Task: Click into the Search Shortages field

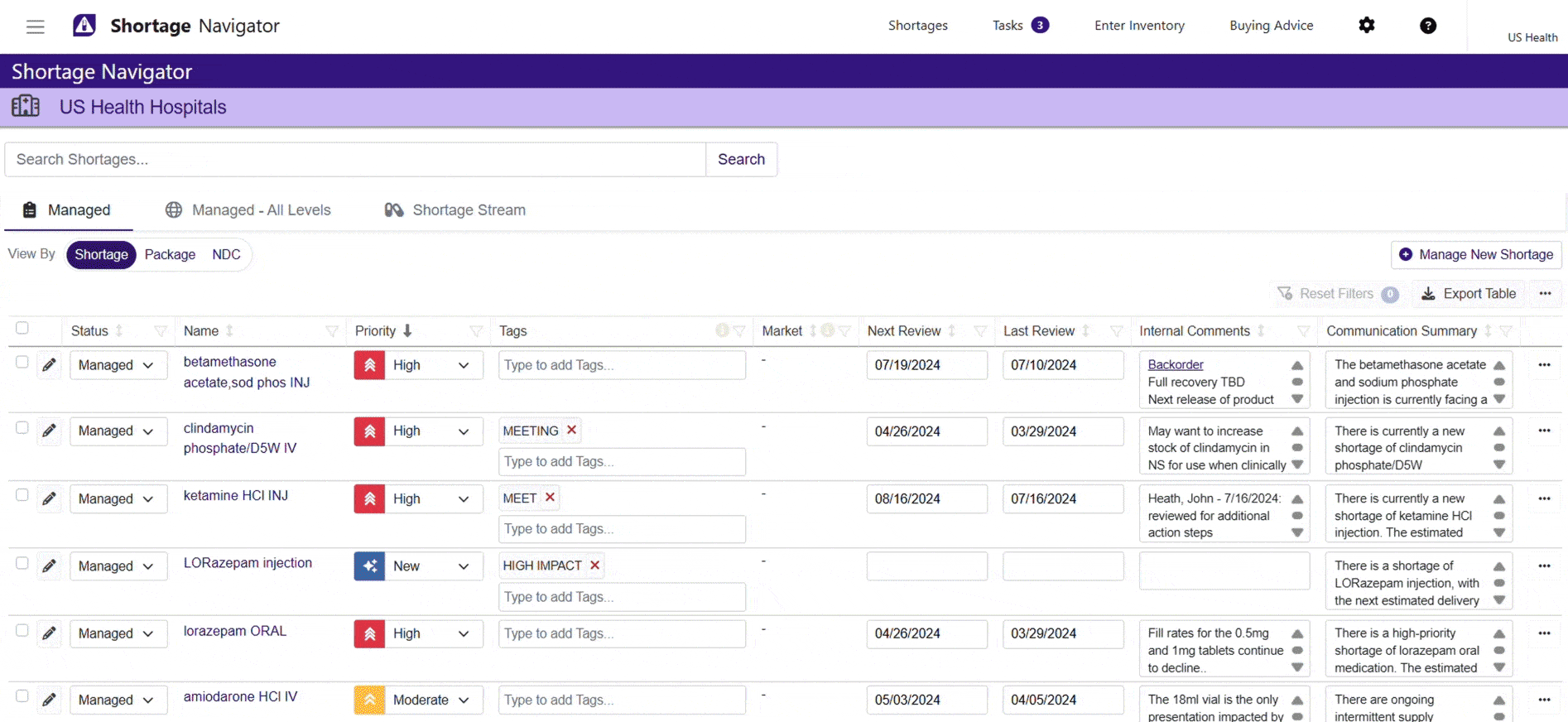Action: [356, 160]
